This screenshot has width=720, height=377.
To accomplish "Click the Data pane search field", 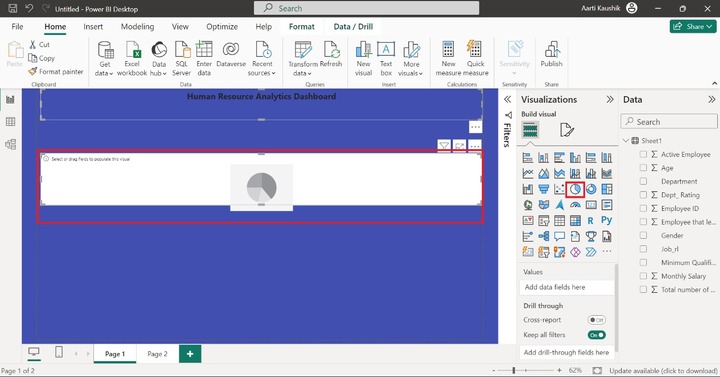I will 669,122.
